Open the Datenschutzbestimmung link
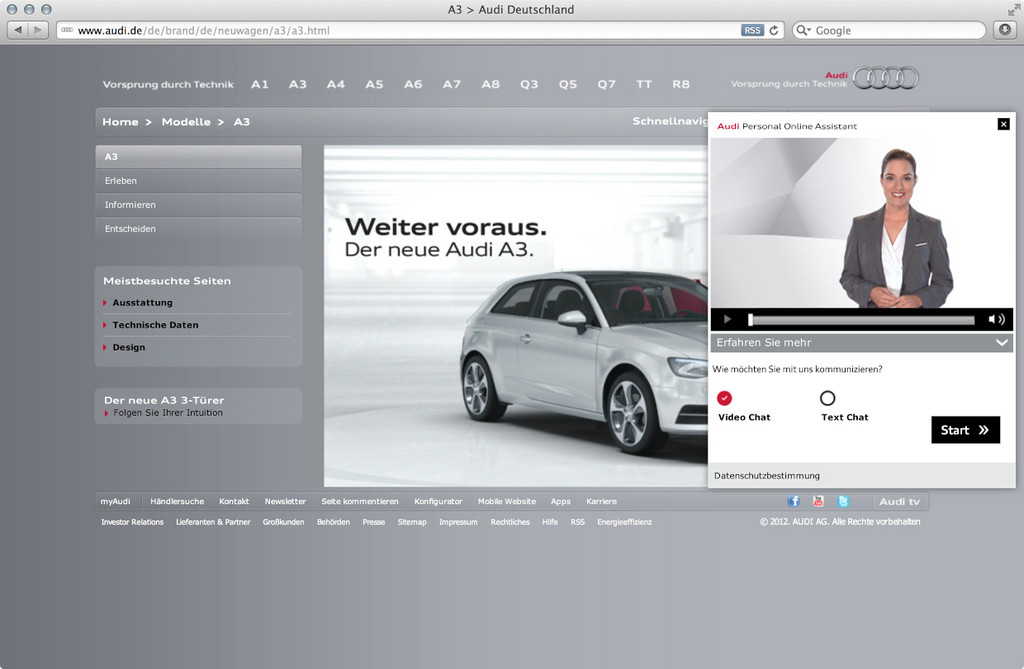 tap(767, 476)
